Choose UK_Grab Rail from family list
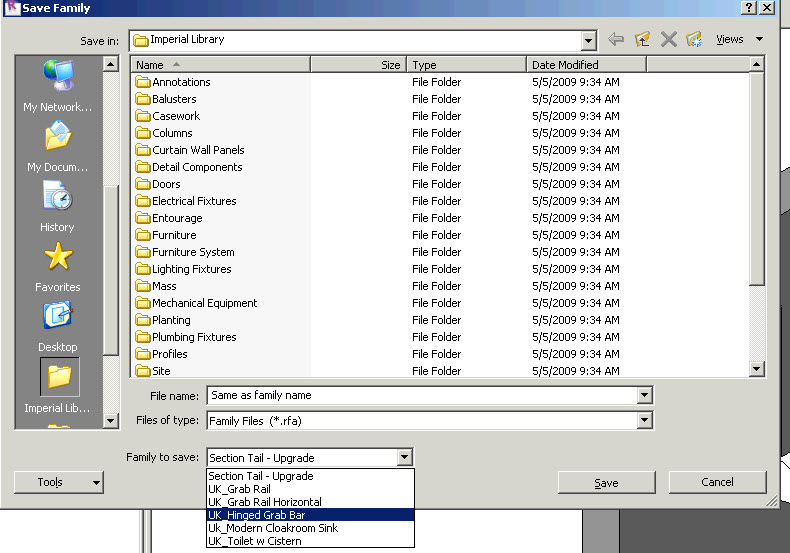 click(x=310, y=489)
